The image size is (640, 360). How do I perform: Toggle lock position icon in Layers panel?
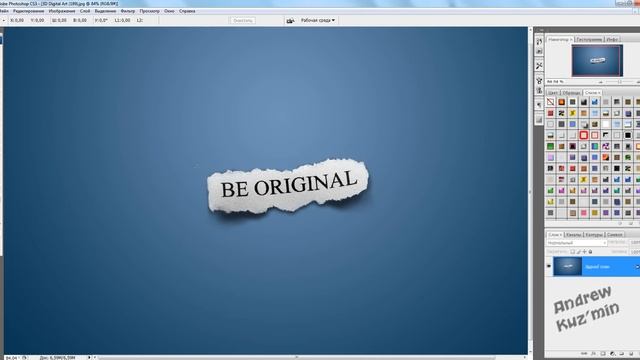(584, 252)
